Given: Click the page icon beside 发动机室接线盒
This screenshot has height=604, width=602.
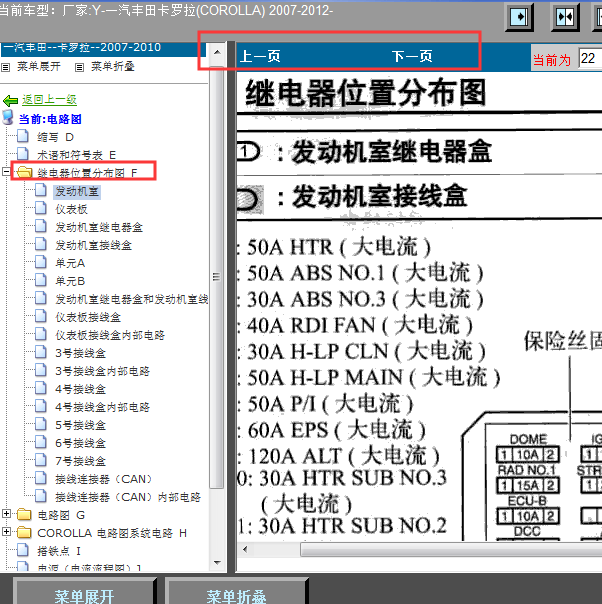Looking at the screenshot, I should (x=41, y=244).
